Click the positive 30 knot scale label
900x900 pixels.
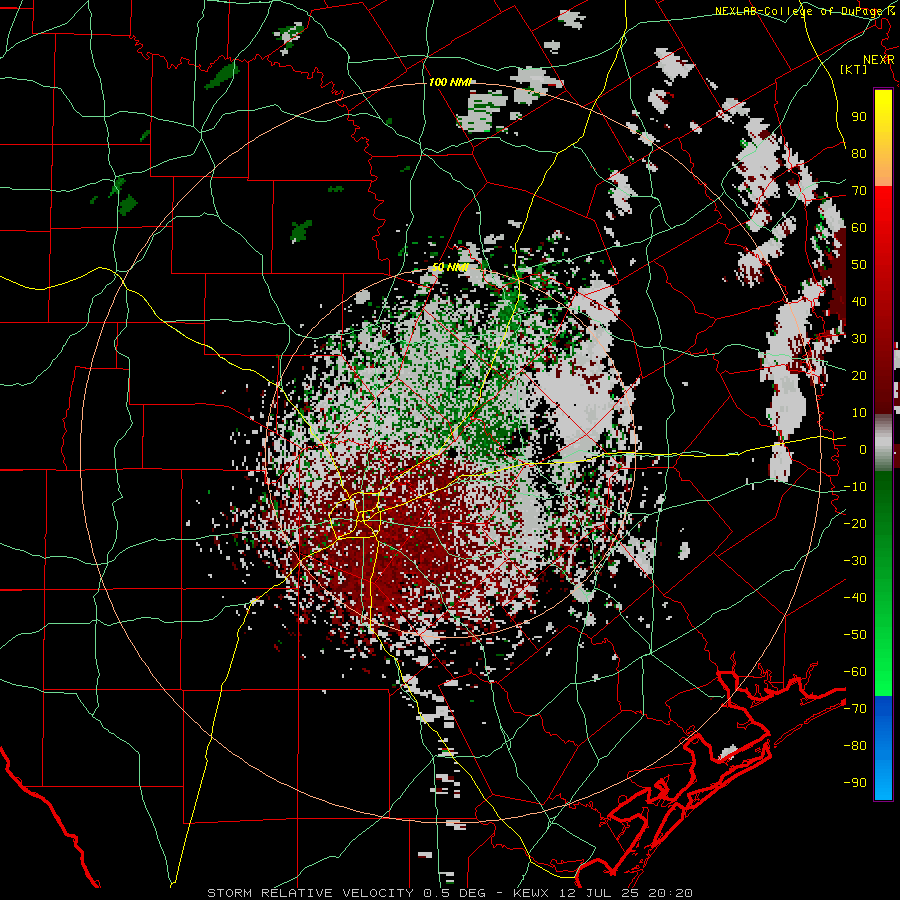tap(859, 339)
